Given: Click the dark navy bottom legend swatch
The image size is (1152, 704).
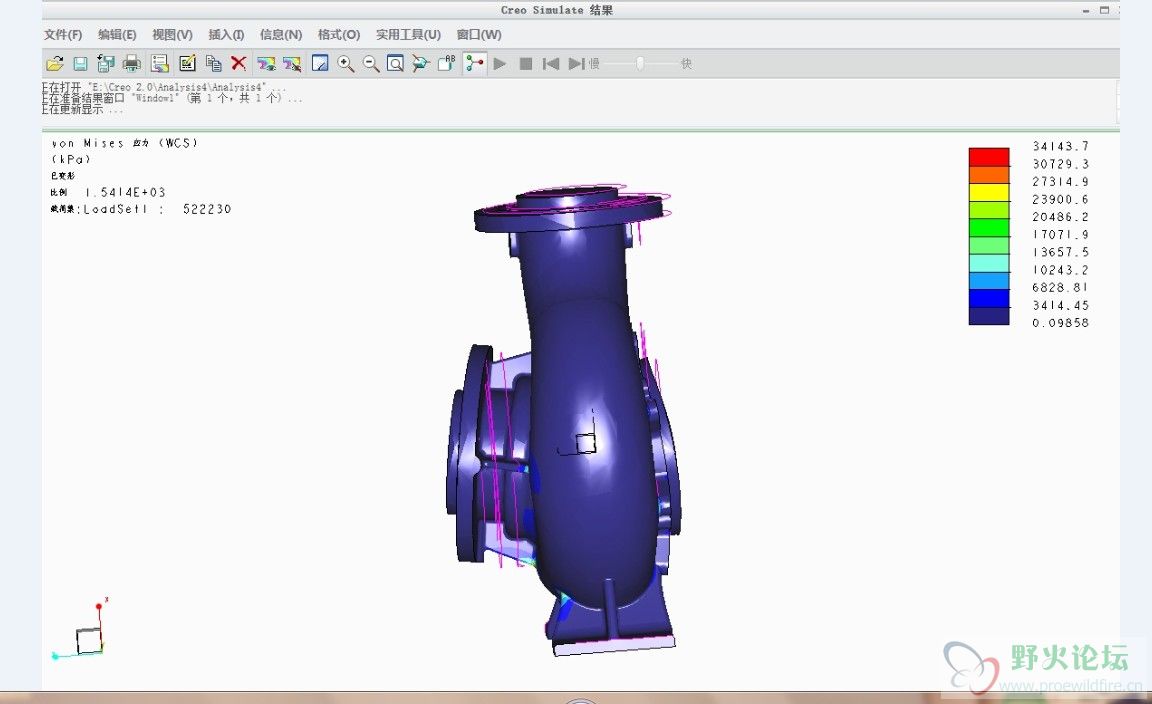Looking at the screenshot, I should [x=989, y=316].
